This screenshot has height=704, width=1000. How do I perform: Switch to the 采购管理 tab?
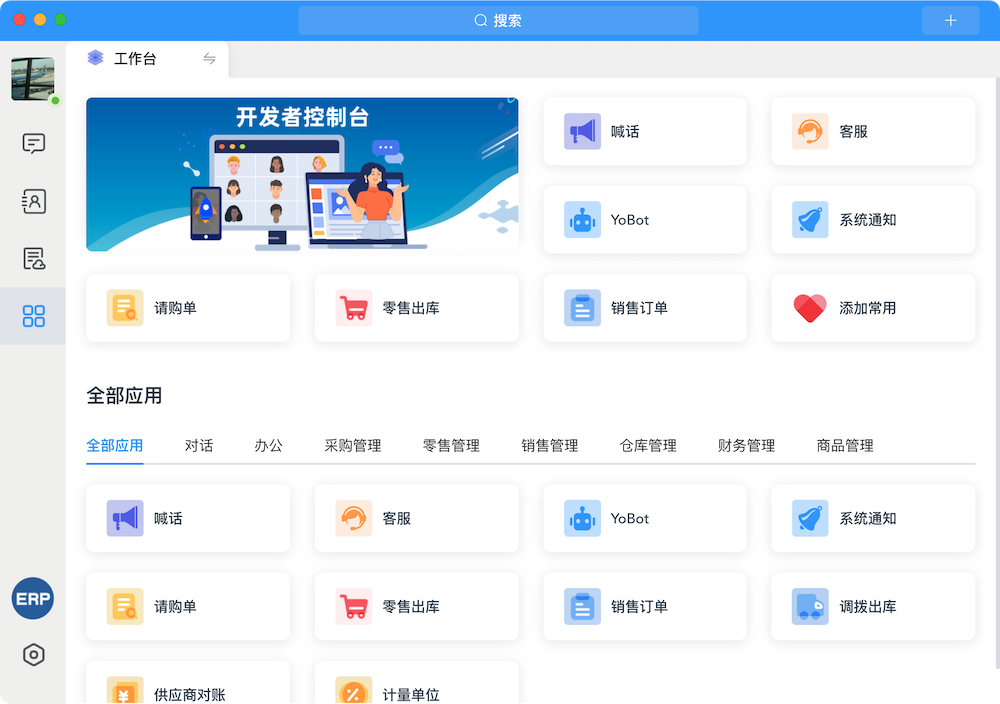click(x=352, y=446)
